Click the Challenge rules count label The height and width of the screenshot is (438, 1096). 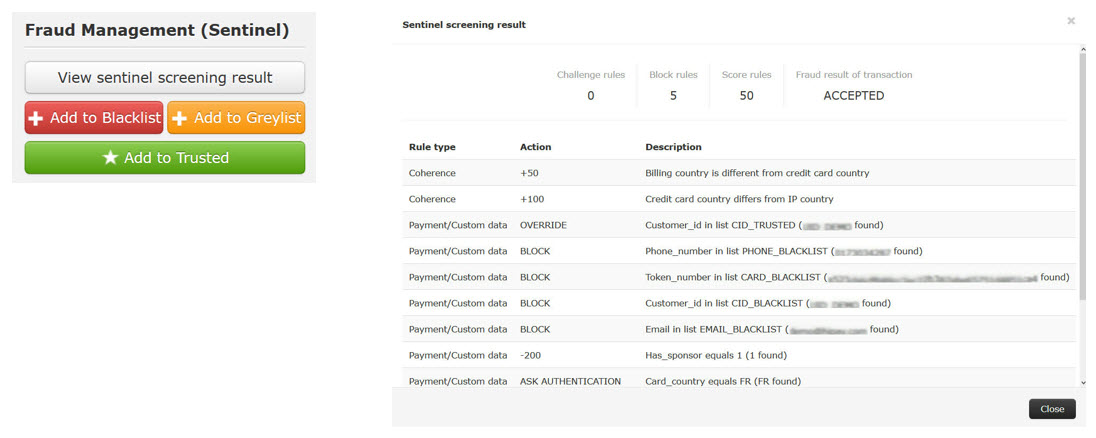pos(591,75)
